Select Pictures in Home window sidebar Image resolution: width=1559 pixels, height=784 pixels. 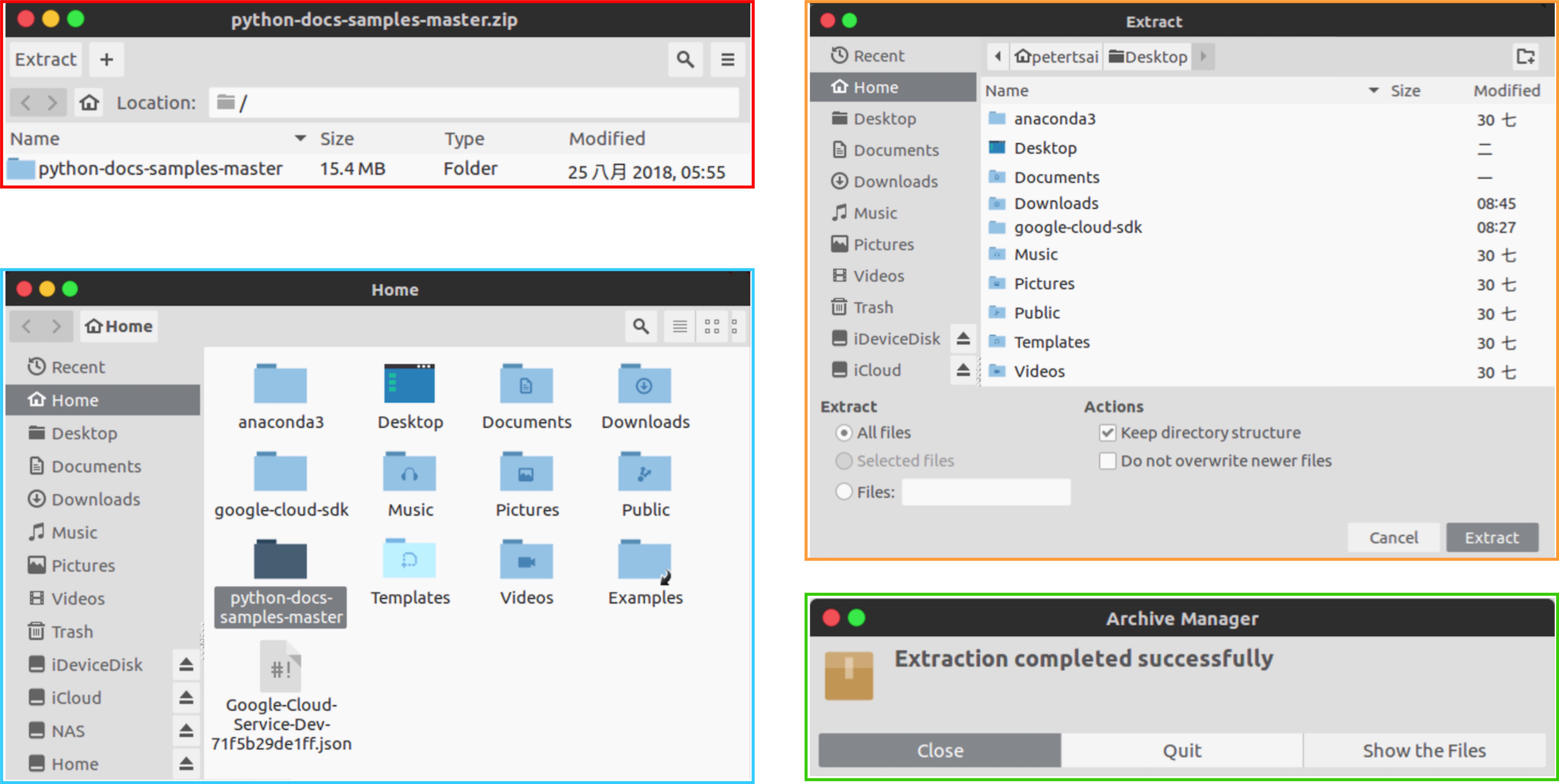pyautogui.click(x=82, y=566)
